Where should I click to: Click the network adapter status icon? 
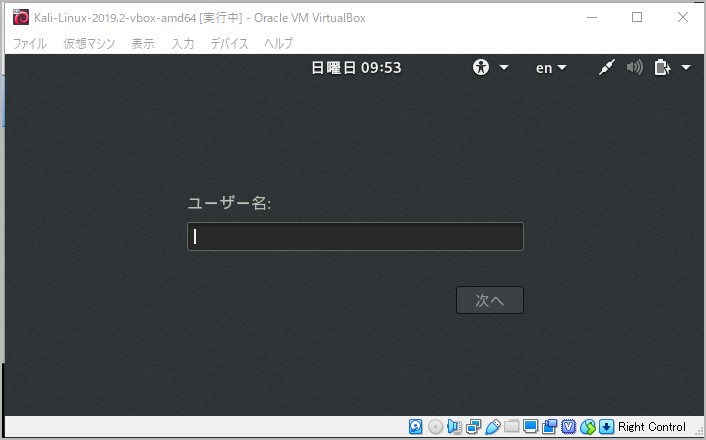point(473,426)
